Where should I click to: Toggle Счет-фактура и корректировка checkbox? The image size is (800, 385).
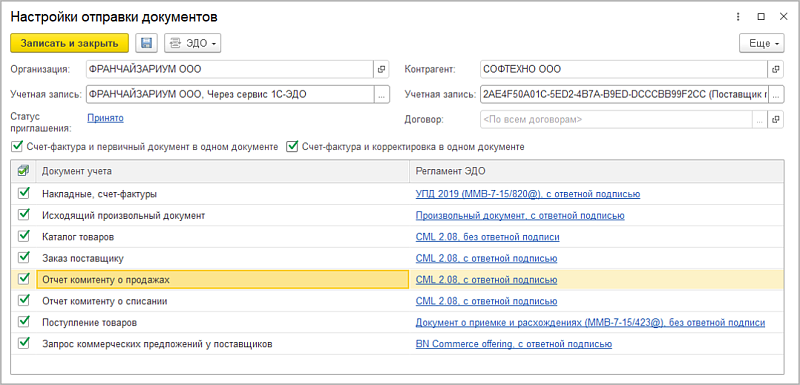click(x=292, y=147)
